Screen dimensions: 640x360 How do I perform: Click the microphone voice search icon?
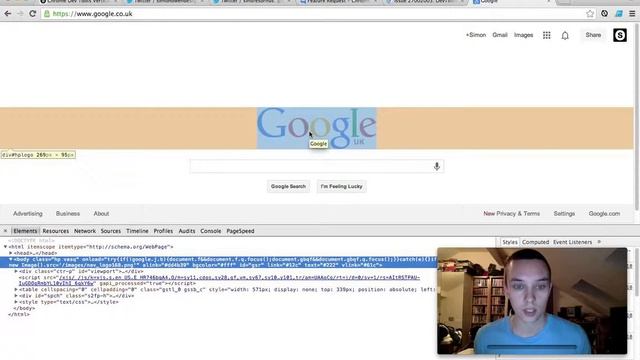[436, 166]
